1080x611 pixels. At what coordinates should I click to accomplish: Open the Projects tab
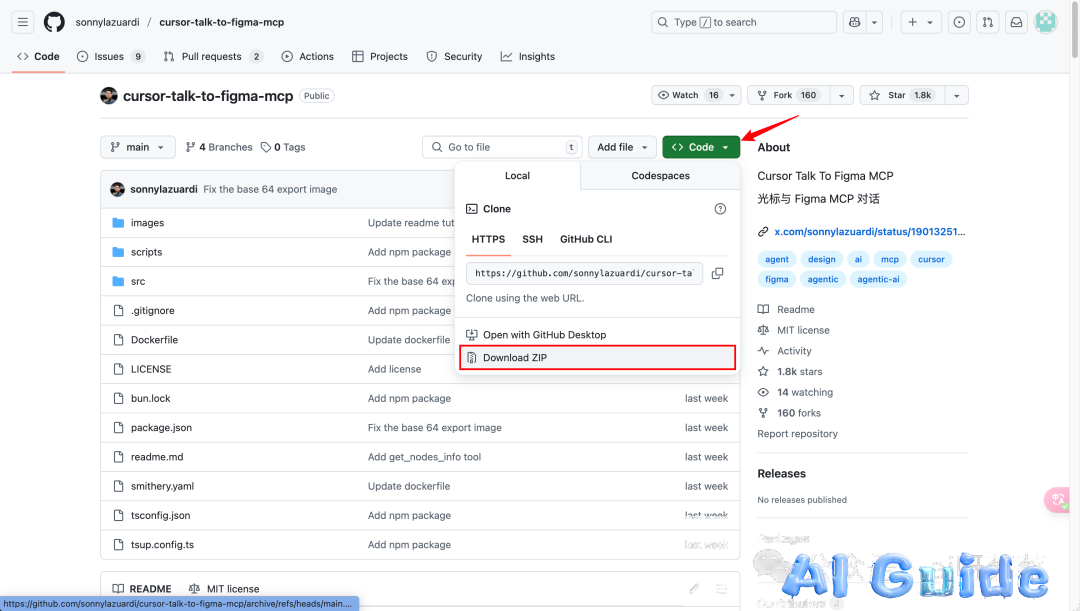(380, 56)
